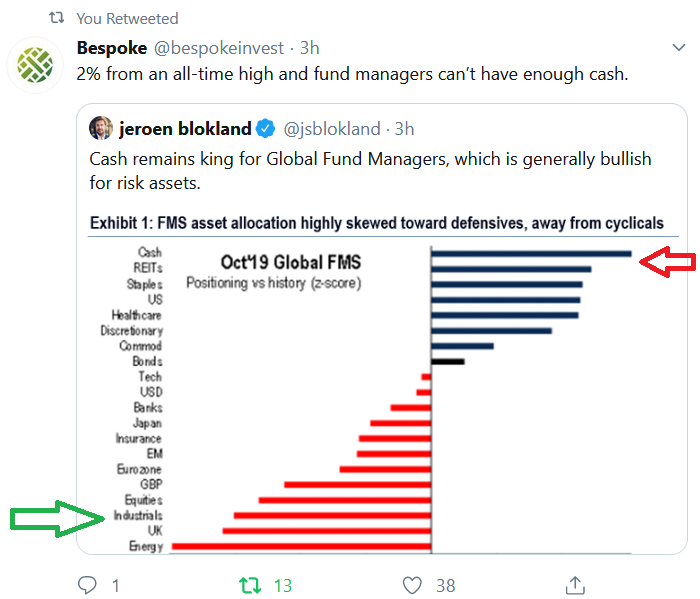700x599 pixels.
Task: Open jeroen blokland's profile photo
Action: 101,128
